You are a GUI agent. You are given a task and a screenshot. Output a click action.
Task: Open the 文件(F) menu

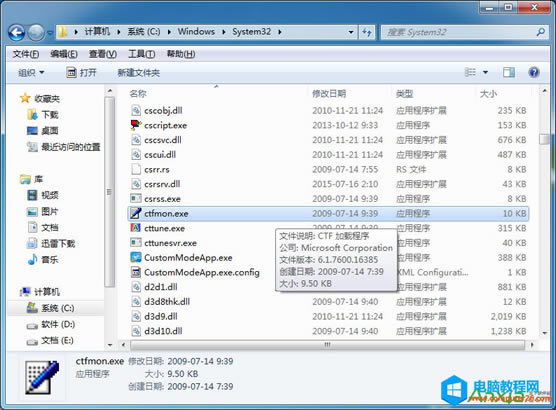pos(26,54)
